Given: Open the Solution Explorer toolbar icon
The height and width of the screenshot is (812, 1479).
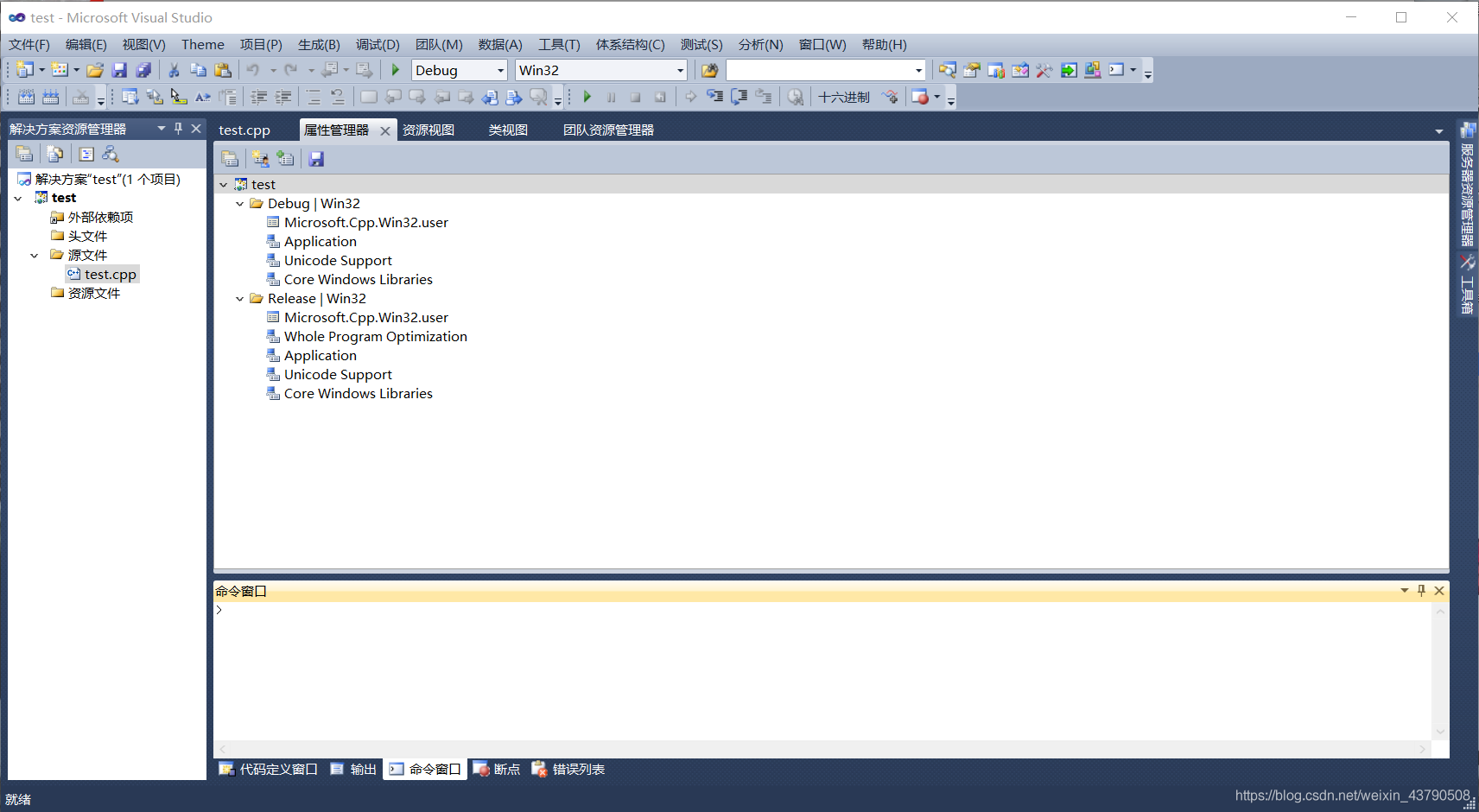Looking at the screenshot, I should [948, 70].
